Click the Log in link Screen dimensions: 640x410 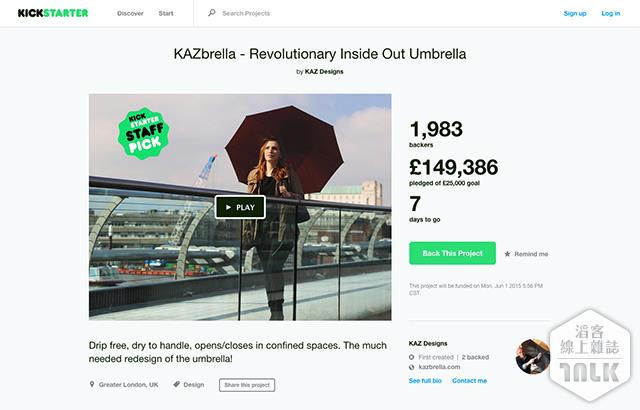[610, 13]
